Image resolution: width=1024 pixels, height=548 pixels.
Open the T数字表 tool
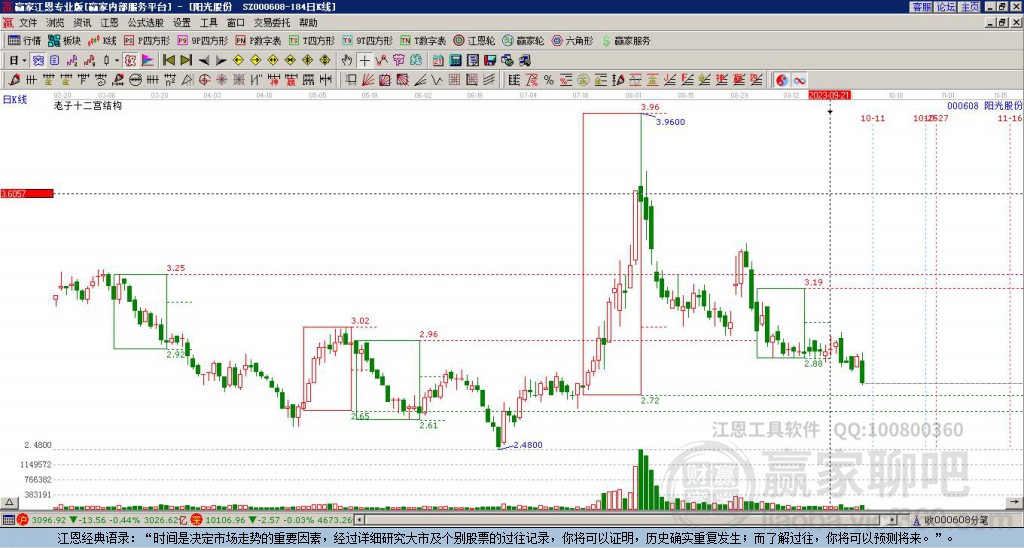point(423,40)
